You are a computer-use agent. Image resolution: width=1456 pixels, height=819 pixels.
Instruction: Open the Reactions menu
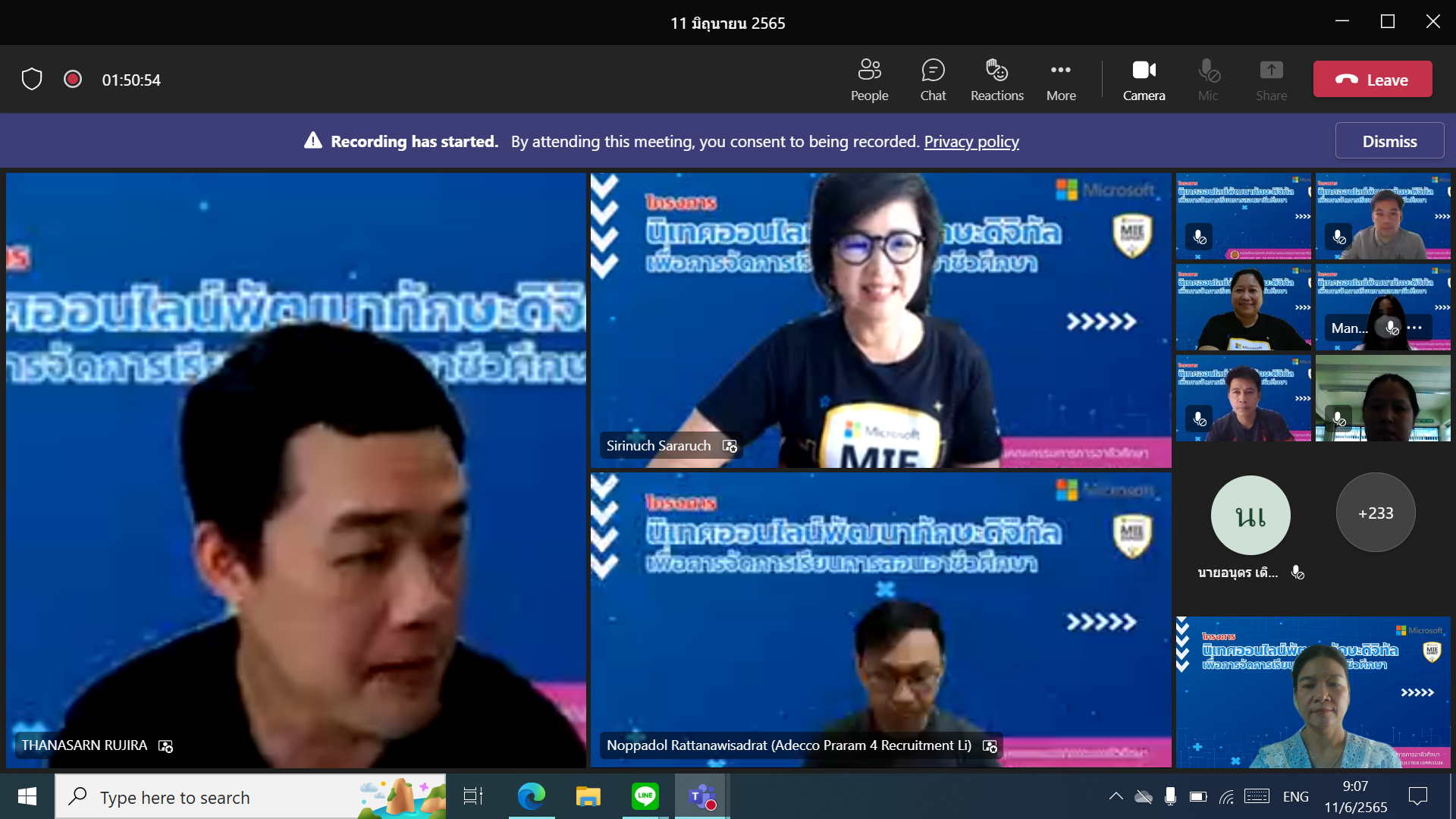996,80
